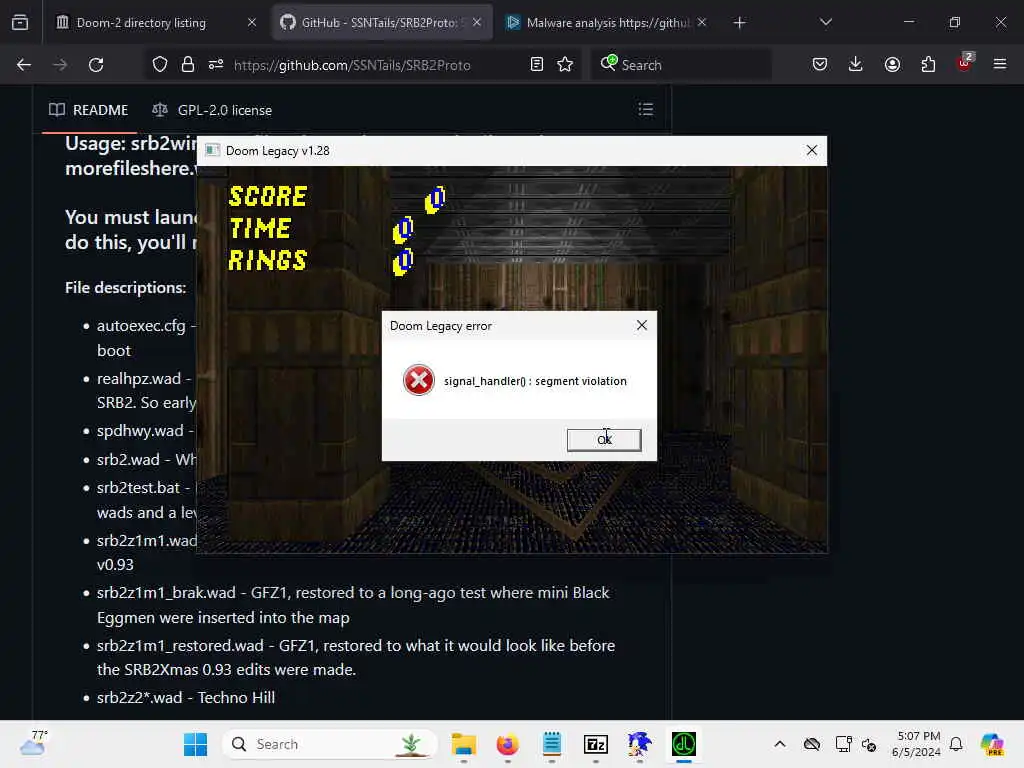
Task: Open weather widget showing 77°
Action: pos(33,744)
